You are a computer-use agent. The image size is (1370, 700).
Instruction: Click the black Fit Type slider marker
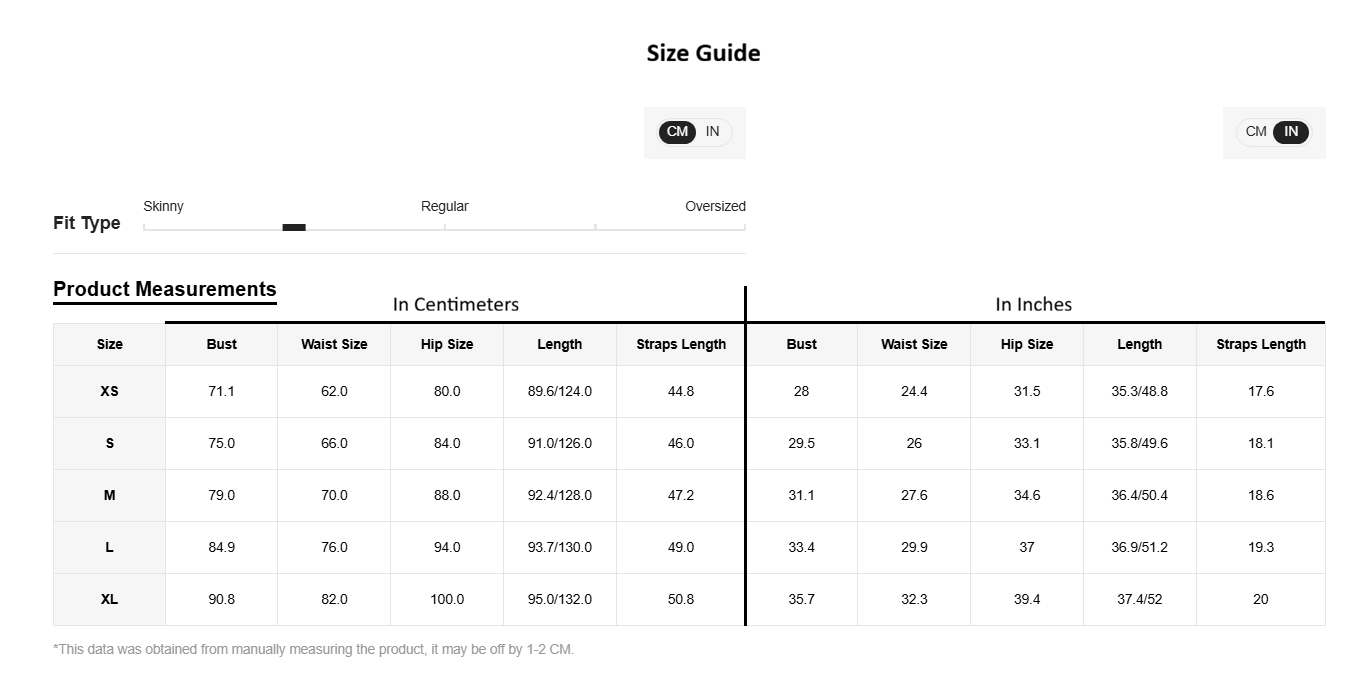coord(294,228)
